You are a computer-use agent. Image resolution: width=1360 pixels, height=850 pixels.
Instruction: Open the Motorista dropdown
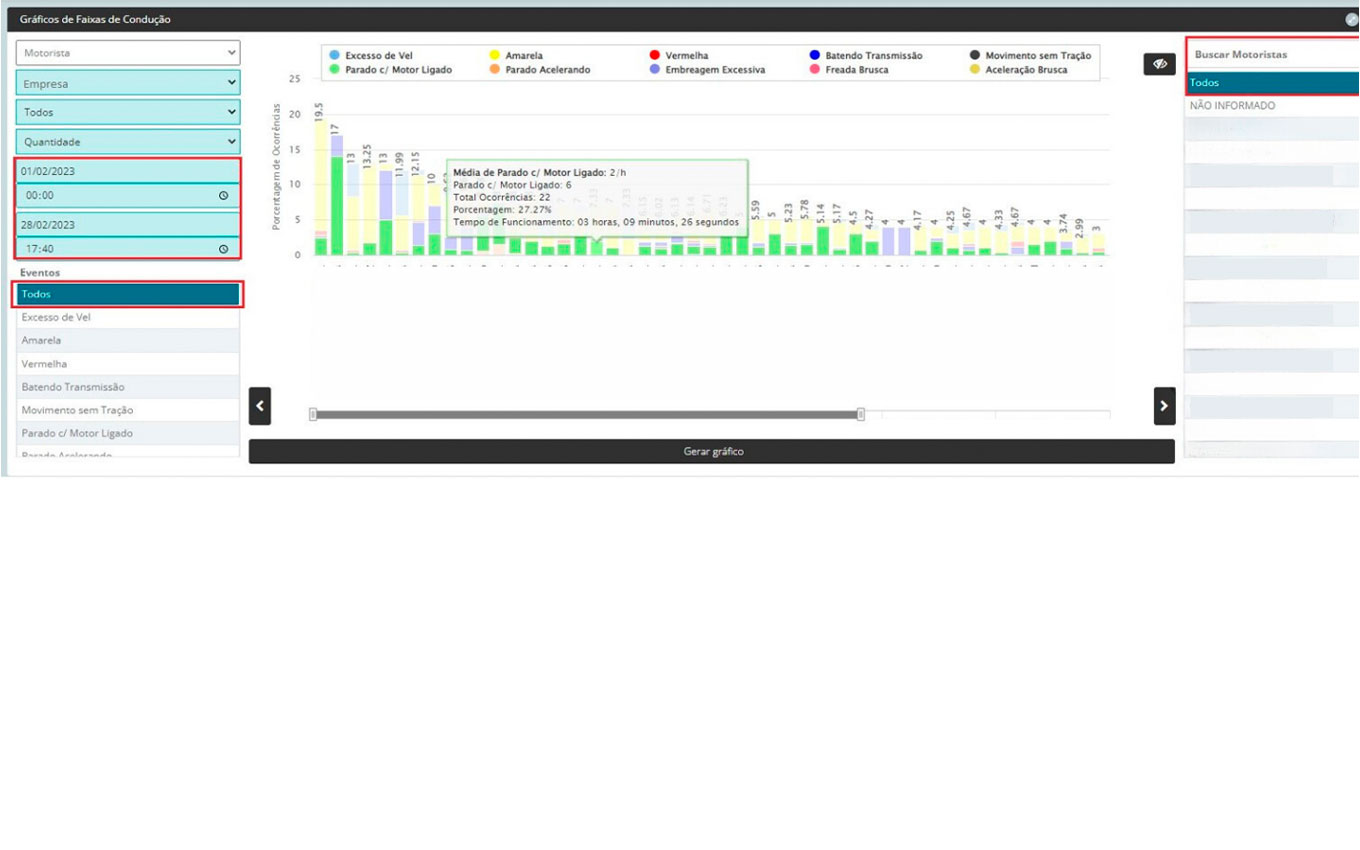[128, 53]
